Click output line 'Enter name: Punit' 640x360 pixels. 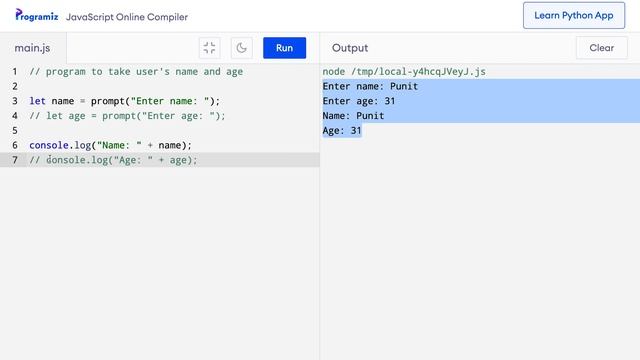coord(370,86)
